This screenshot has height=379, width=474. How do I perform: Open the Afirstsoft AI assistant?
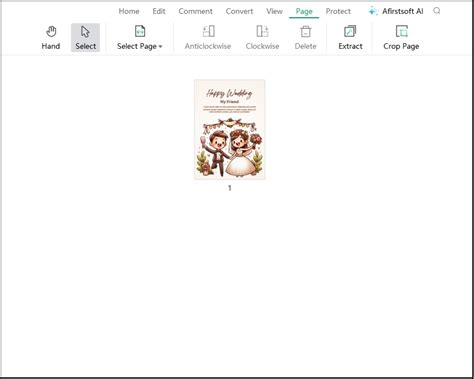pyautogui.click(x=396, y=11)
